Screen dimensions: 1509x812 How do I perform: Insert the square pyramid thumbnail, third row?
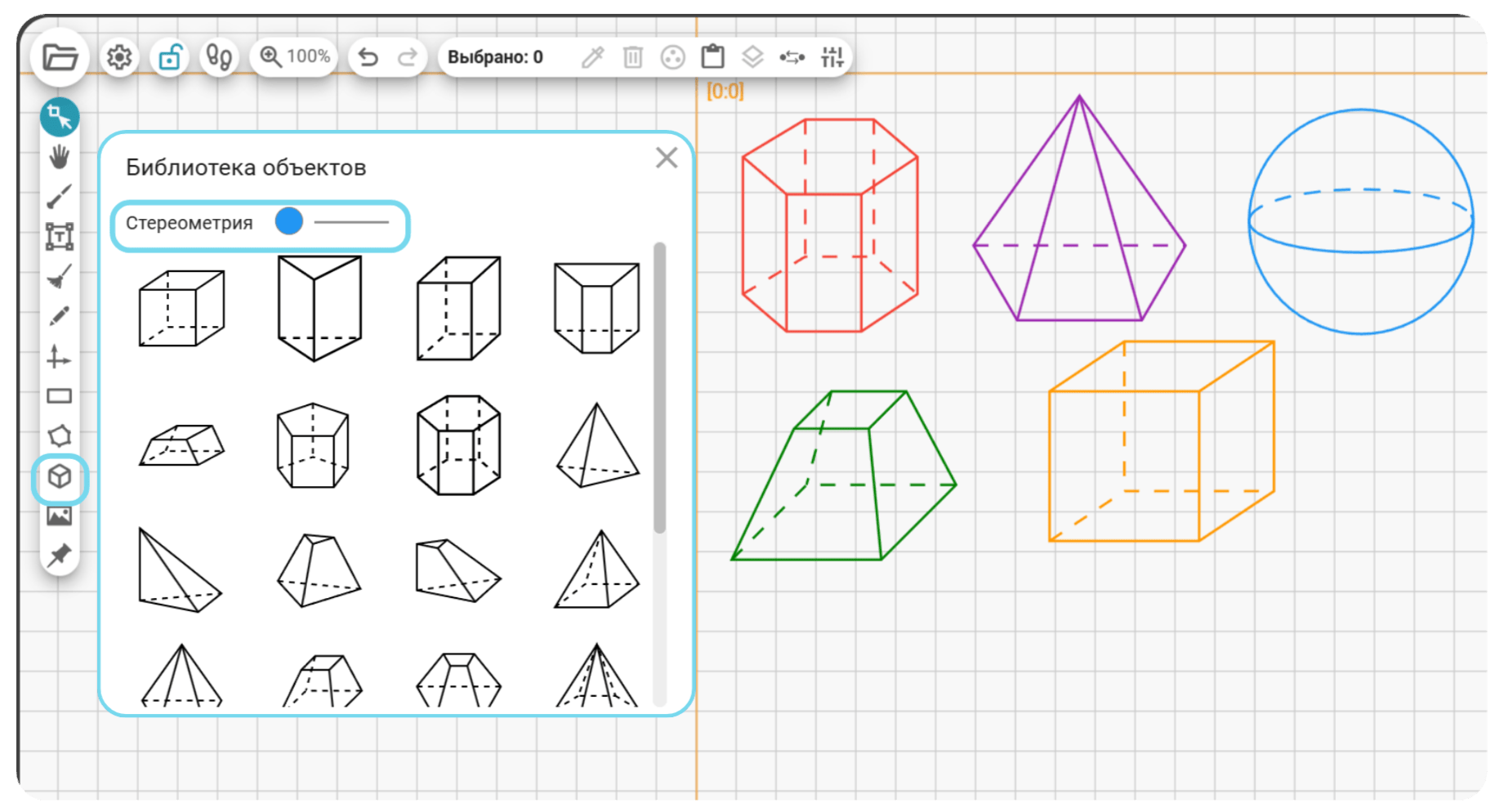click(x=597, y=569)
